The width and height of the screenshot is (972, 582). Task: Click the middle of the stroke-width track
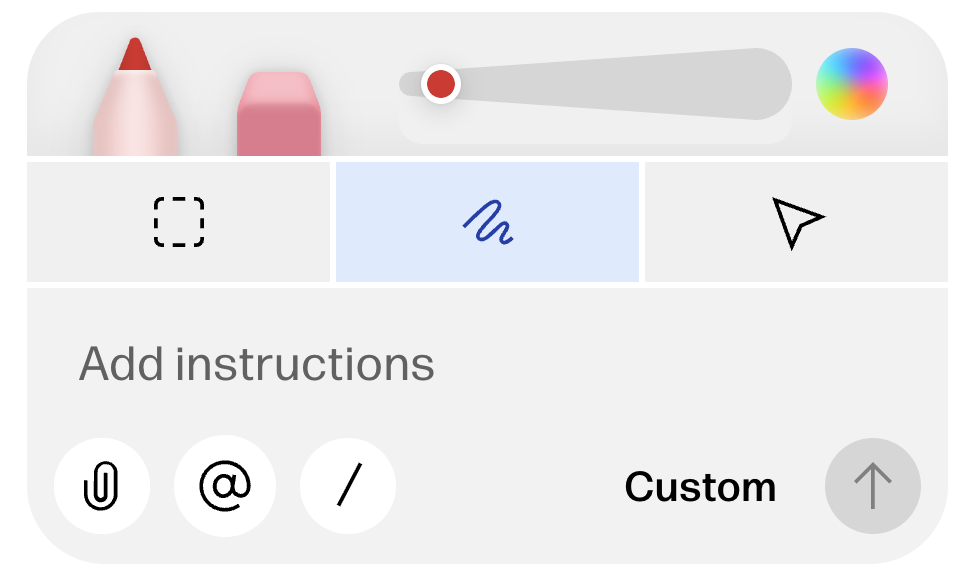coord(596,84)
